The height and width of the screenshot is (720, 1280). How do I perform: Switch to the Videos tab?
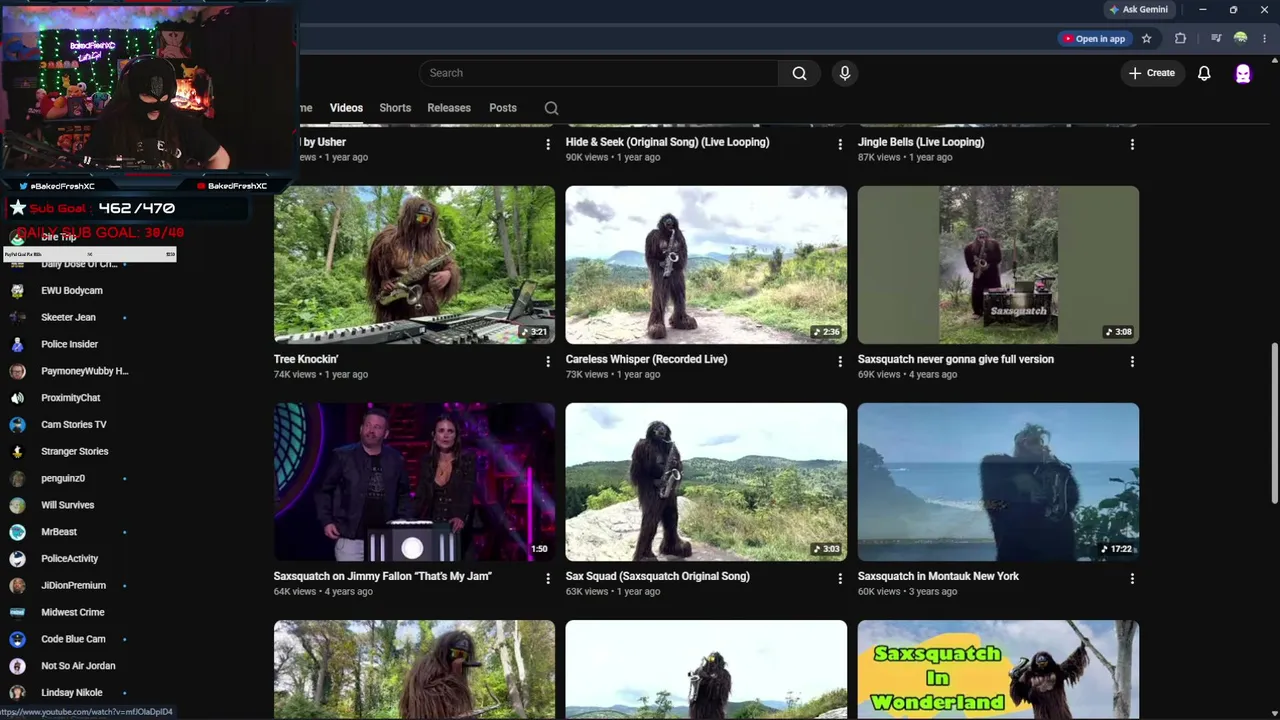(x=346, y=108)
